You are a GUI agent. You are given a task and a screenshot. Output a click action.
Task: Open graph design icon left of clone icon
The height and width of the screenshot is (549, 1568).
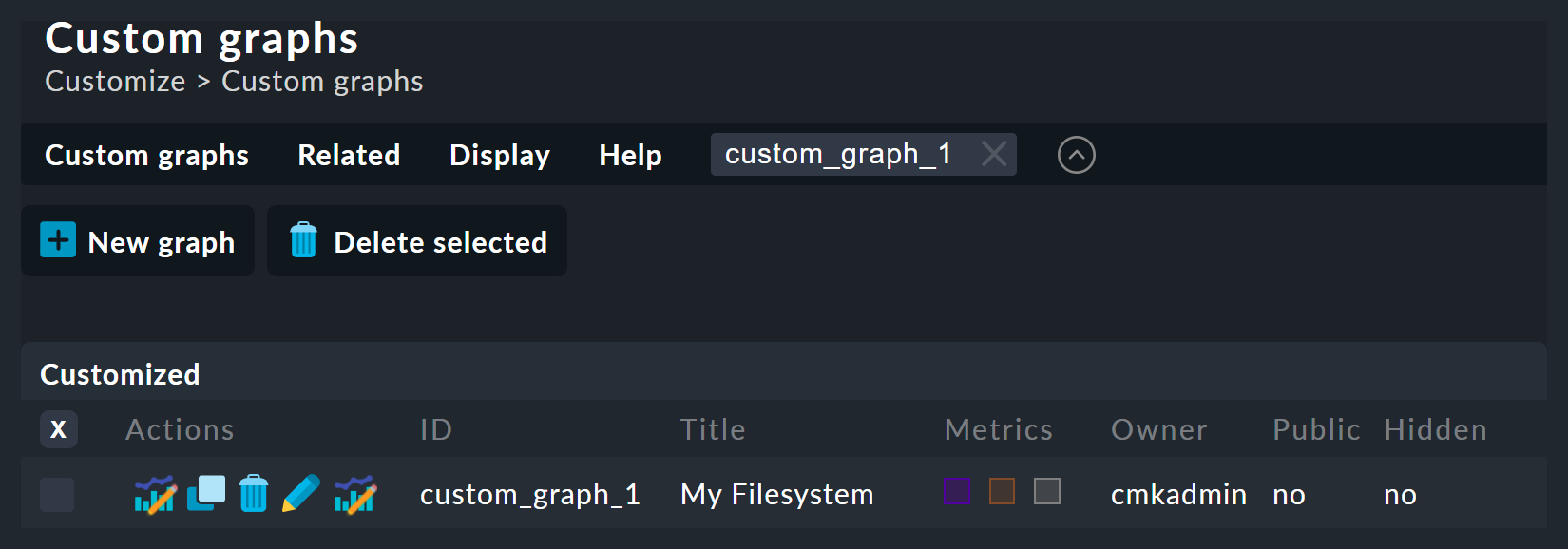[155, 494]
